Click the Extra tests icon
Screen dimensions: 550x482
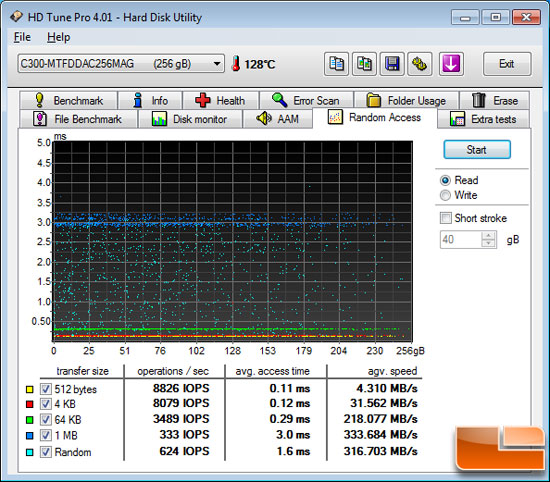click(x=457, y=119)
